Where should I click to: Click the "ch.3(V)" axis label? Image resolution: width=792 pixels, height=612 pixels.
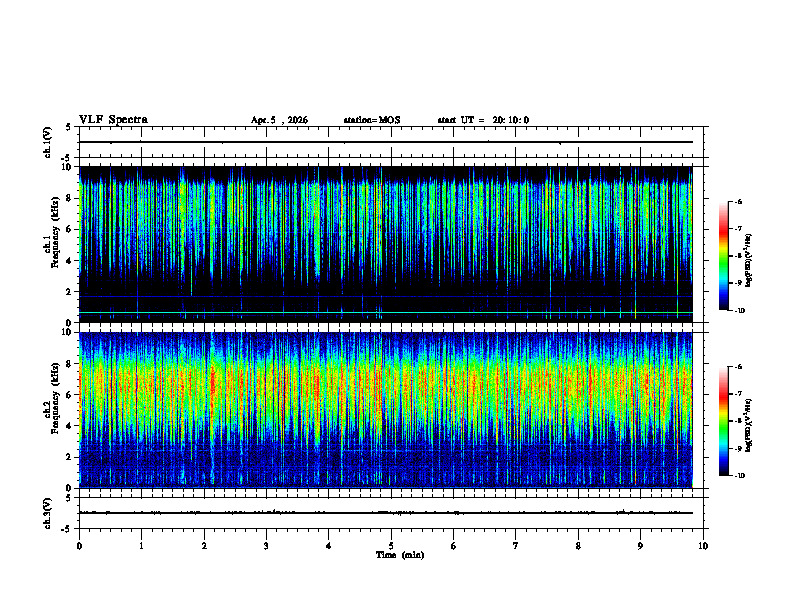pos(48,513)
